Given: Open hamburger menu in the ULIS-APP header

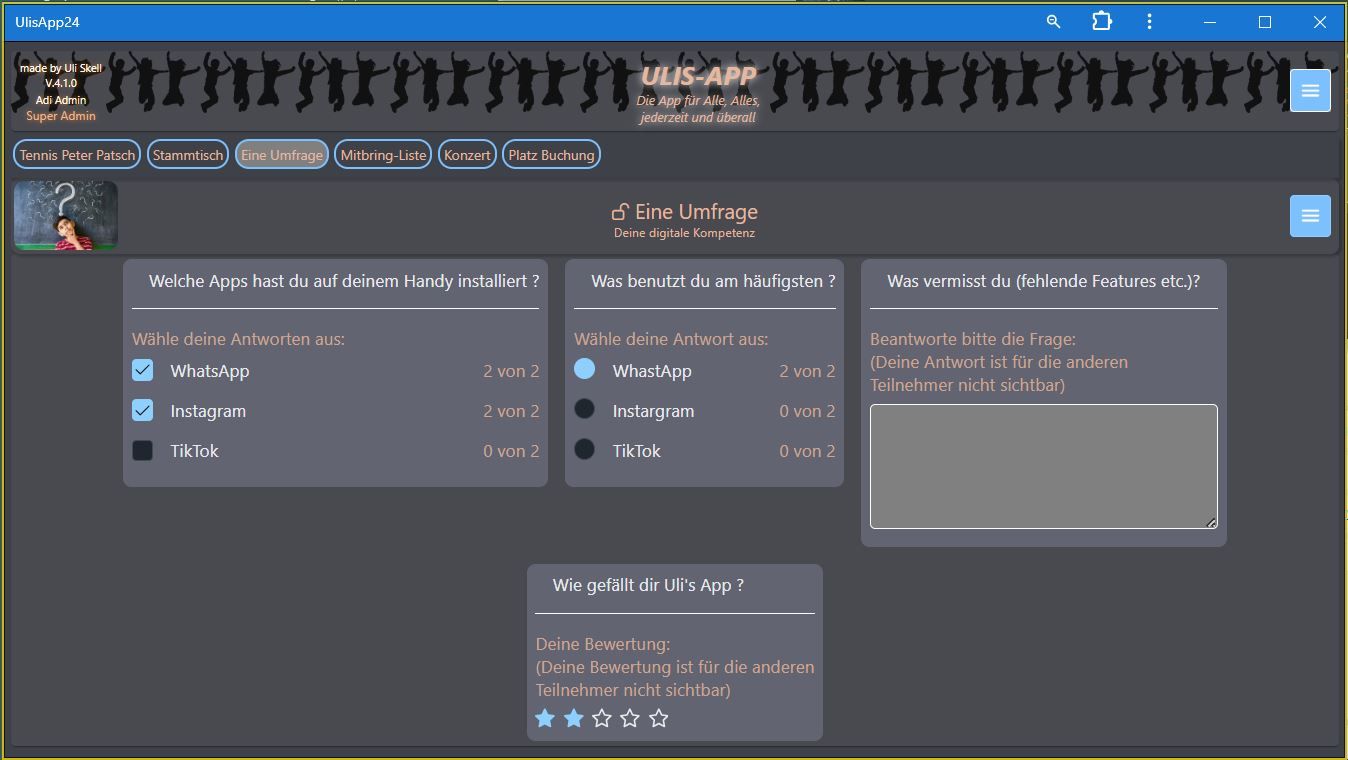Looking at the screenshot, I should click(1309, 90).
